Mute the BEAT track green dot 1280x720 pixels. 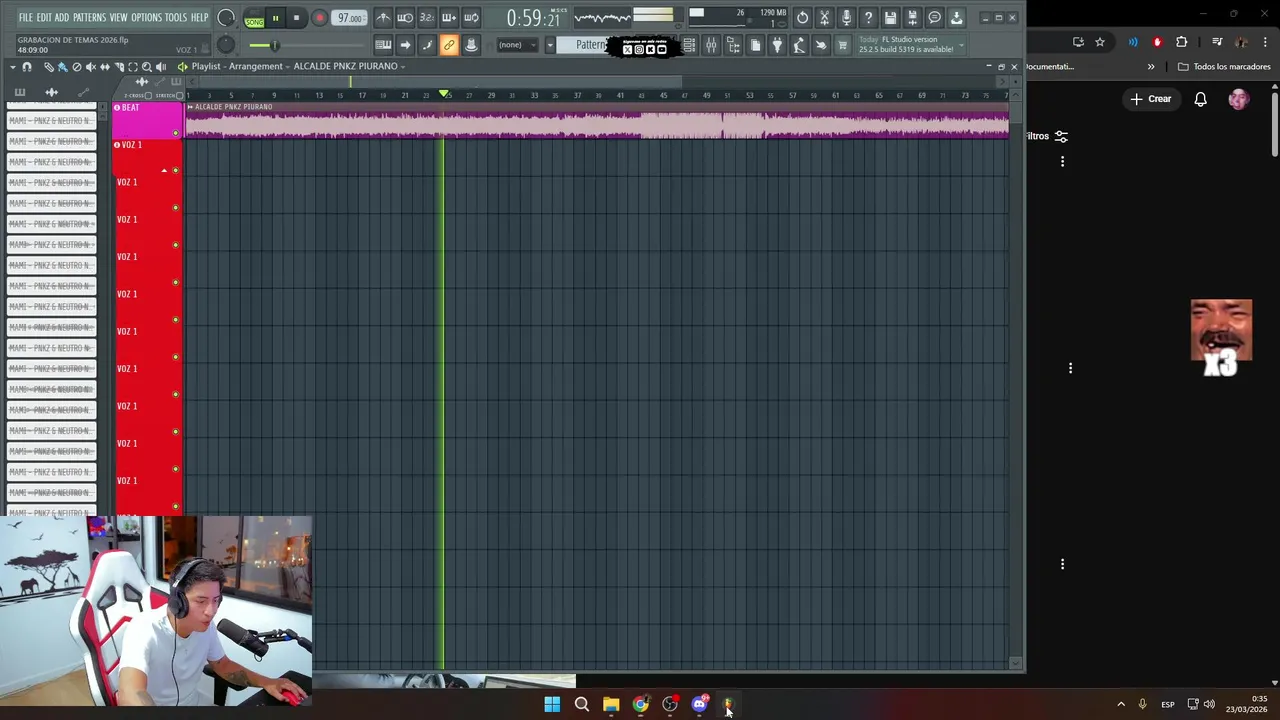click(x=176, y=133)
